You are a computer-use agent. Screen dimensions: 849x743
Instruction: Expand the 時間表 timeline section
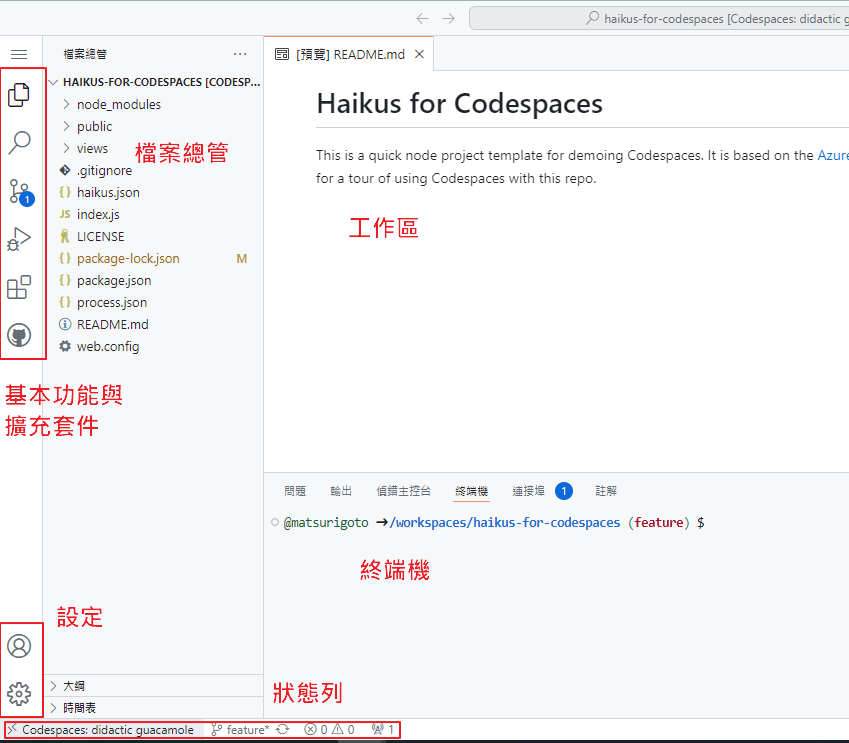[154, 708]
